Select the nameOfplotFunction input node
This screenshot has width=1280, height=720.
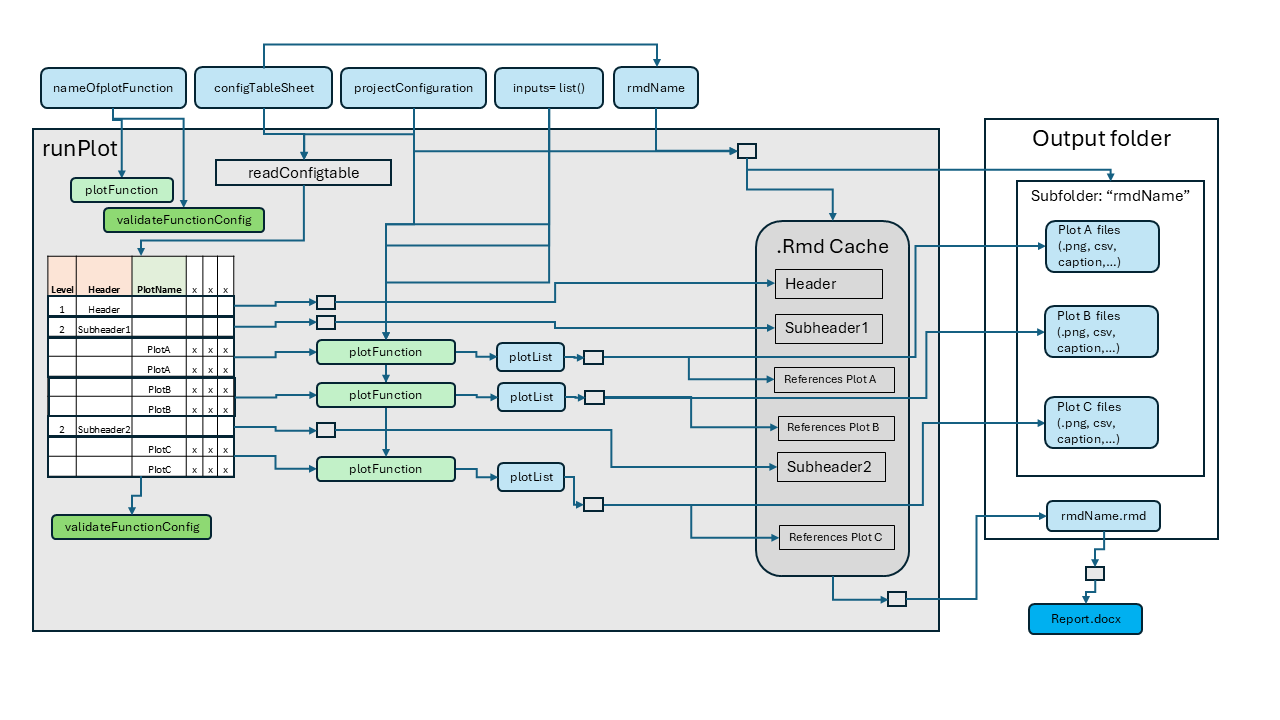pyautogui.click(x=113, y=88)
